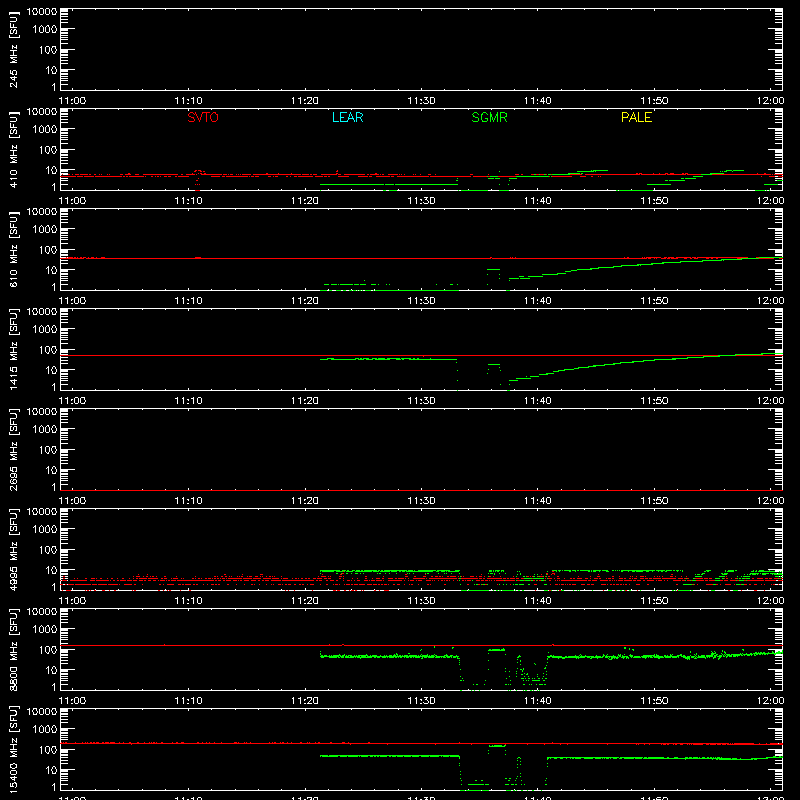800x800 pixels.
Task: Click 11:00 tick label below 1415 MHz plot
Action: click(72, 401)
